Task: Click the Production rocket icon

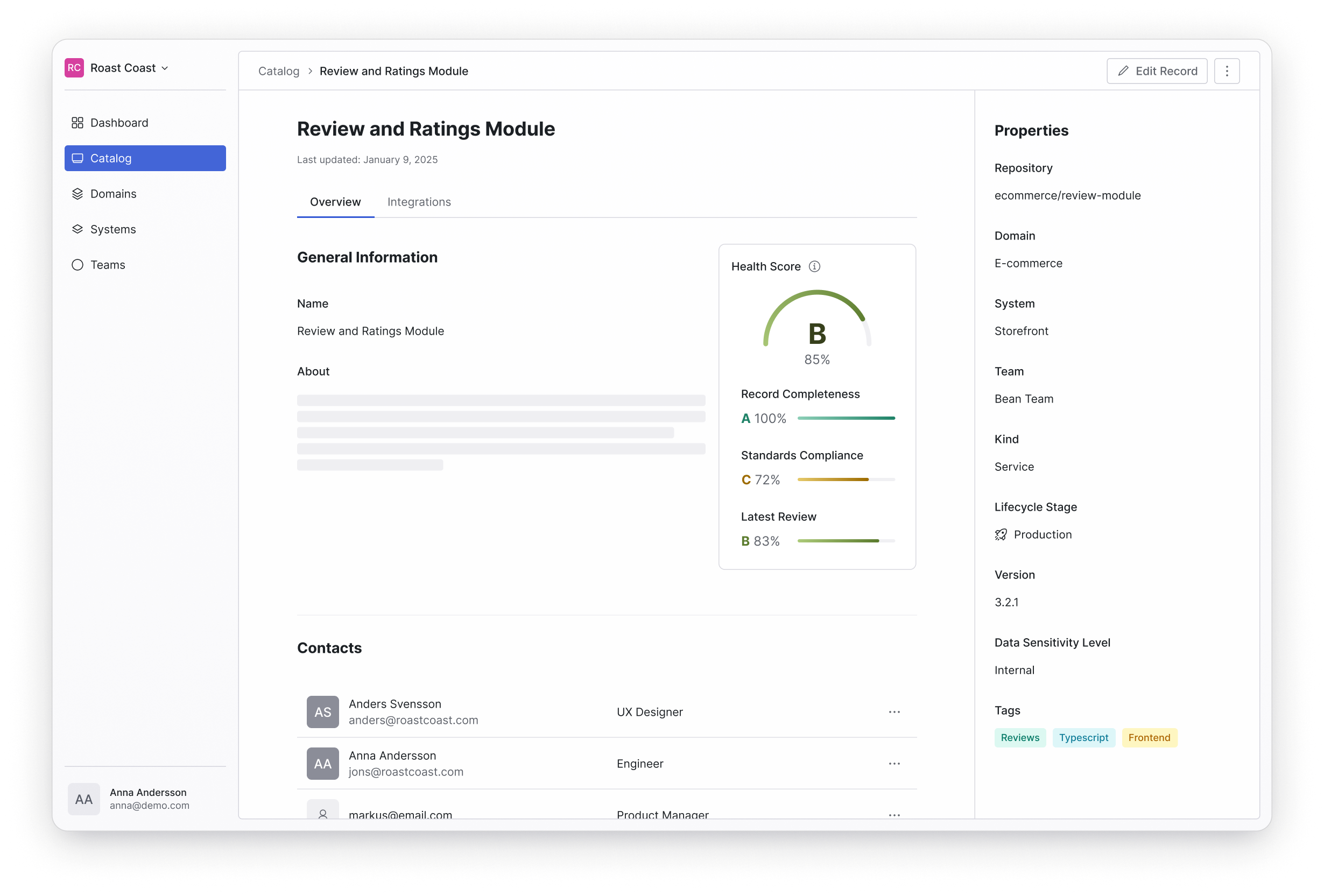Action: pos(1001,534)
